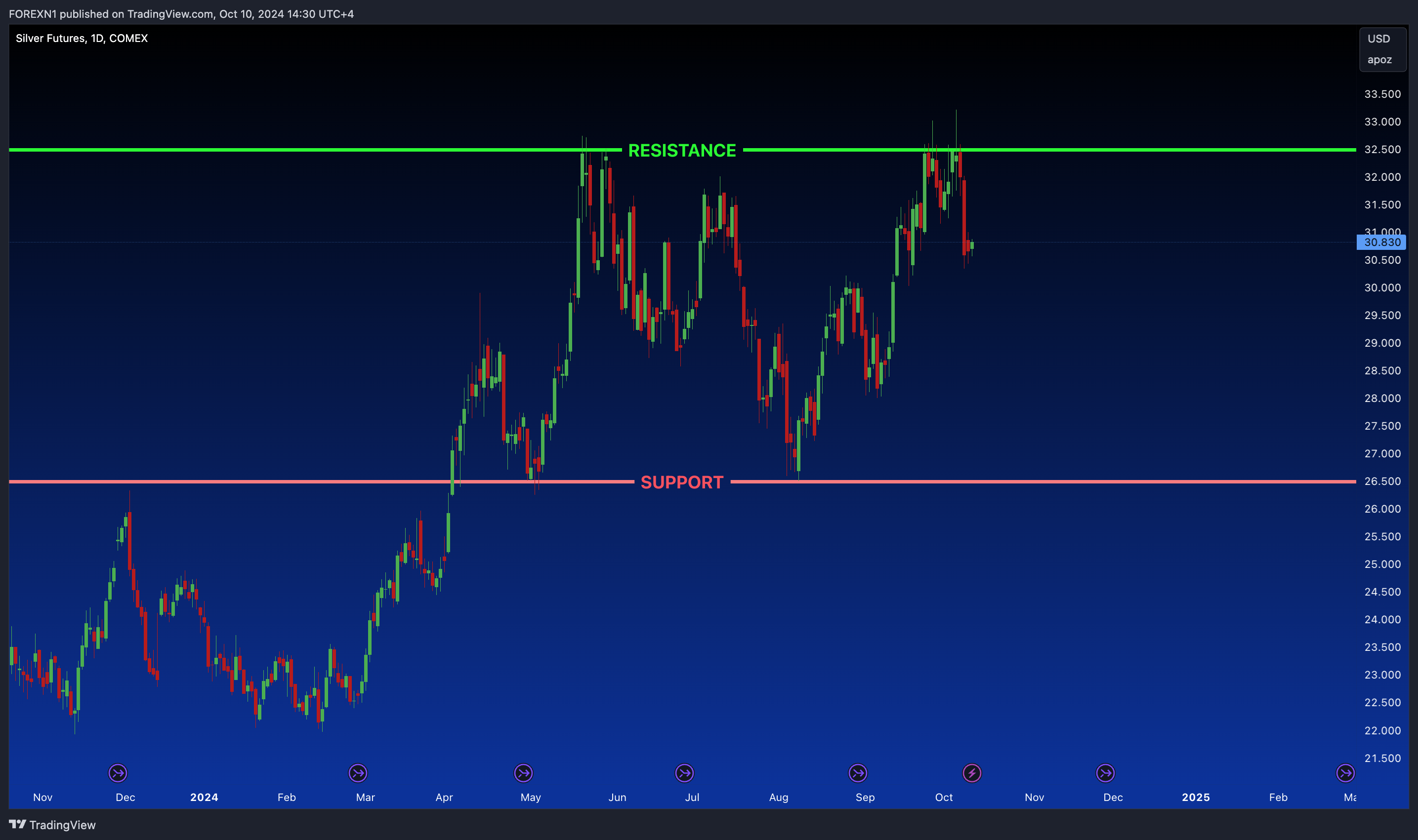Click the 33.500 value on price scale
Screen dimensions: 1418x840
tap(1382, 94)
